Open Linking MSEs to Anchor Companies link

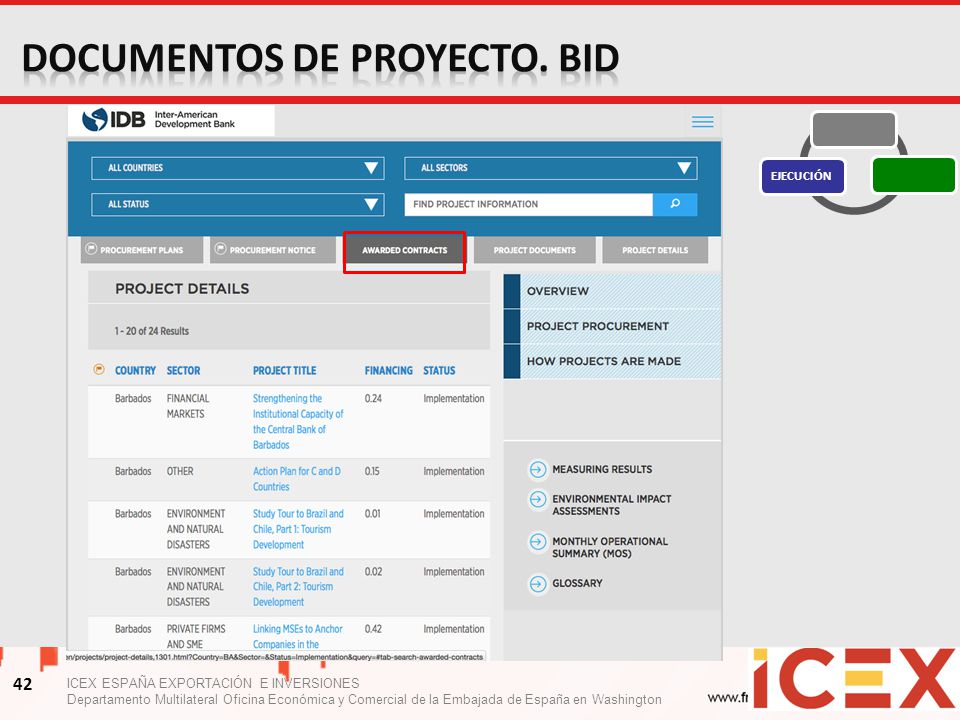[298, 637]
